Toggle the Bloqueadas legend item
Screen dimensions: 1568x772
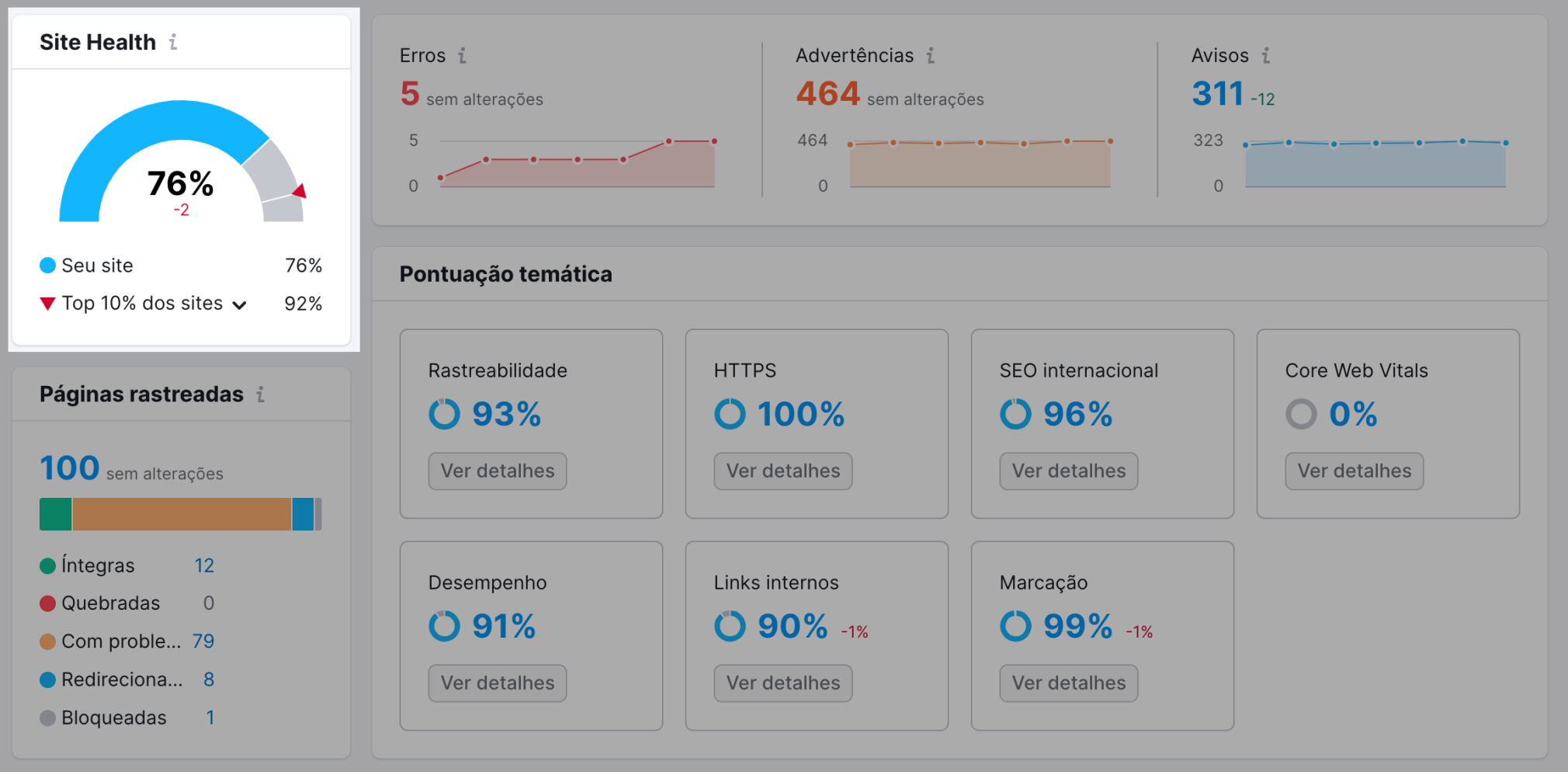[x=113, y=717]
